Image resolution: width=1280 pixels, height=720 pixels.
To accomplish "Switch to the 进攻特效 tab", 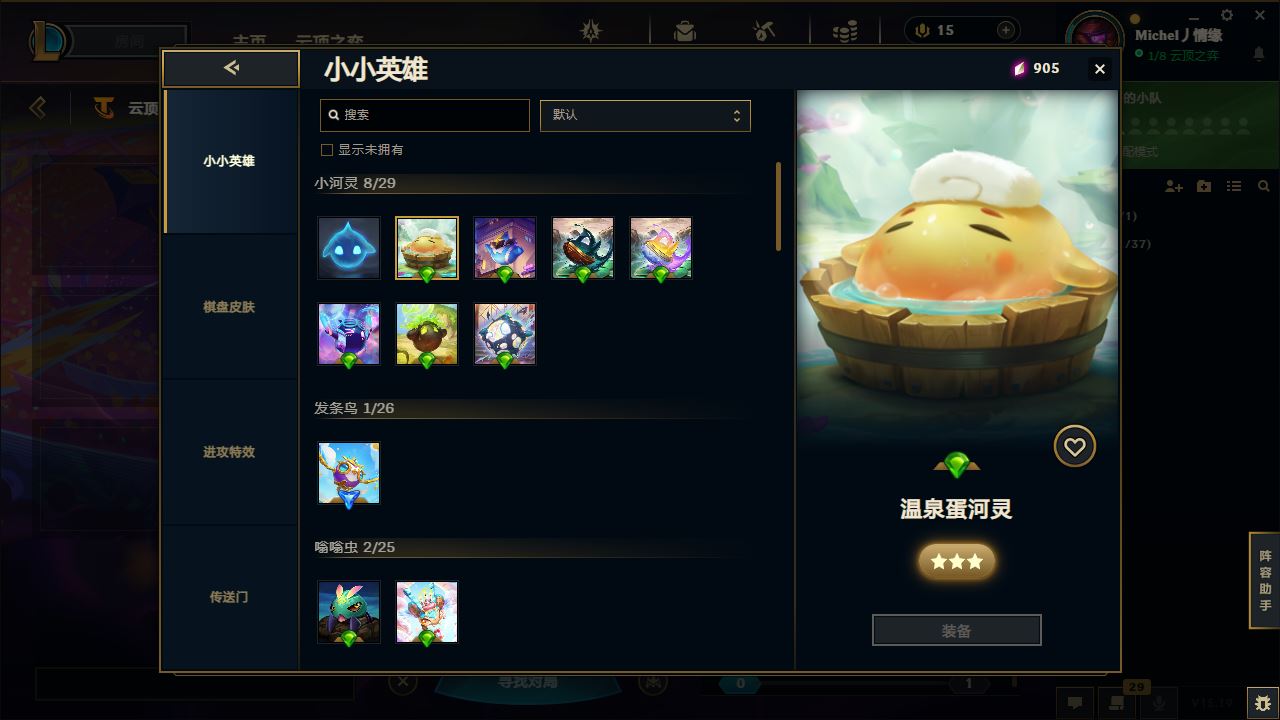I will pyautogui.click(x=229, y=452).
